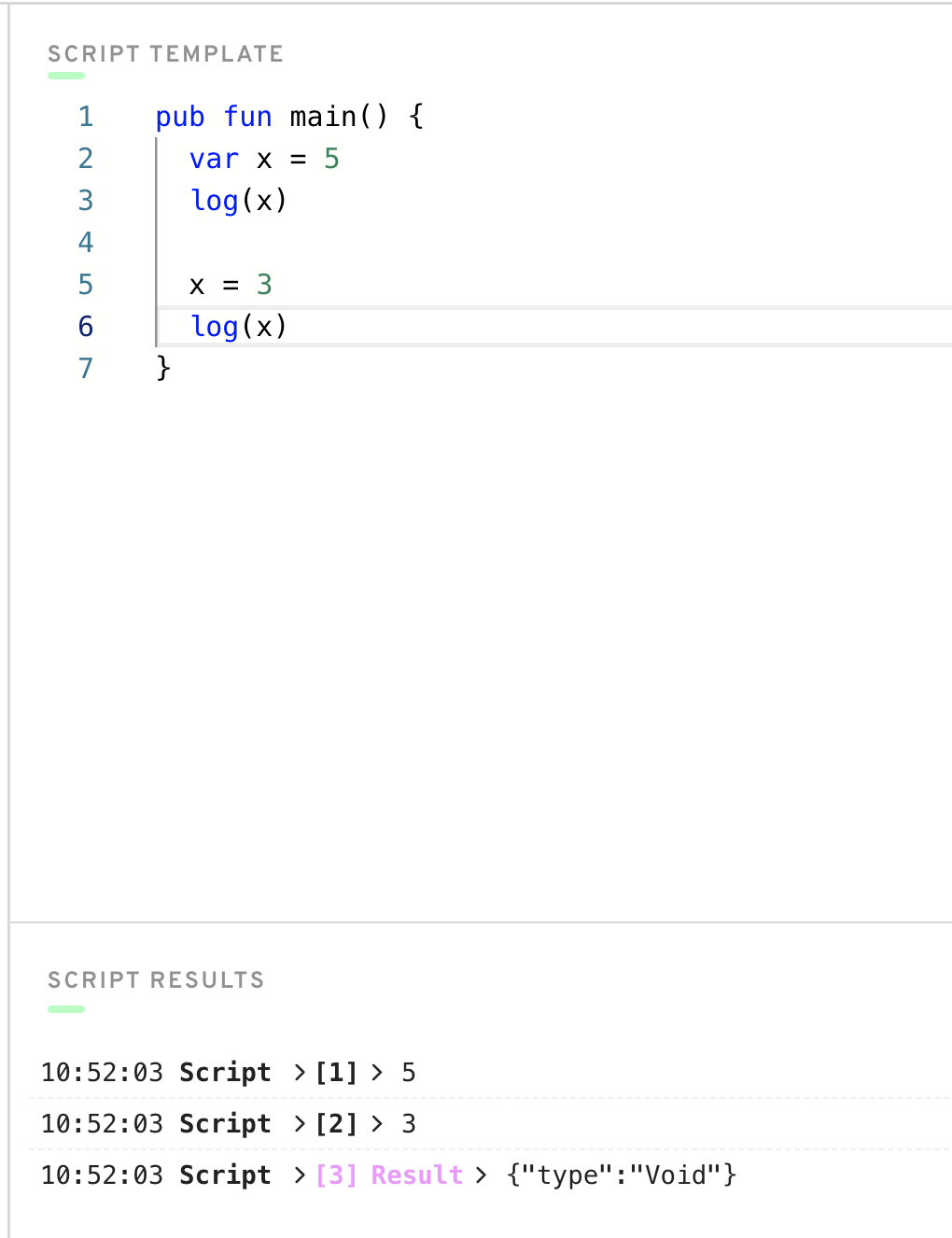
Task: Click the number 3 on line 5
Action: point(264,285)
